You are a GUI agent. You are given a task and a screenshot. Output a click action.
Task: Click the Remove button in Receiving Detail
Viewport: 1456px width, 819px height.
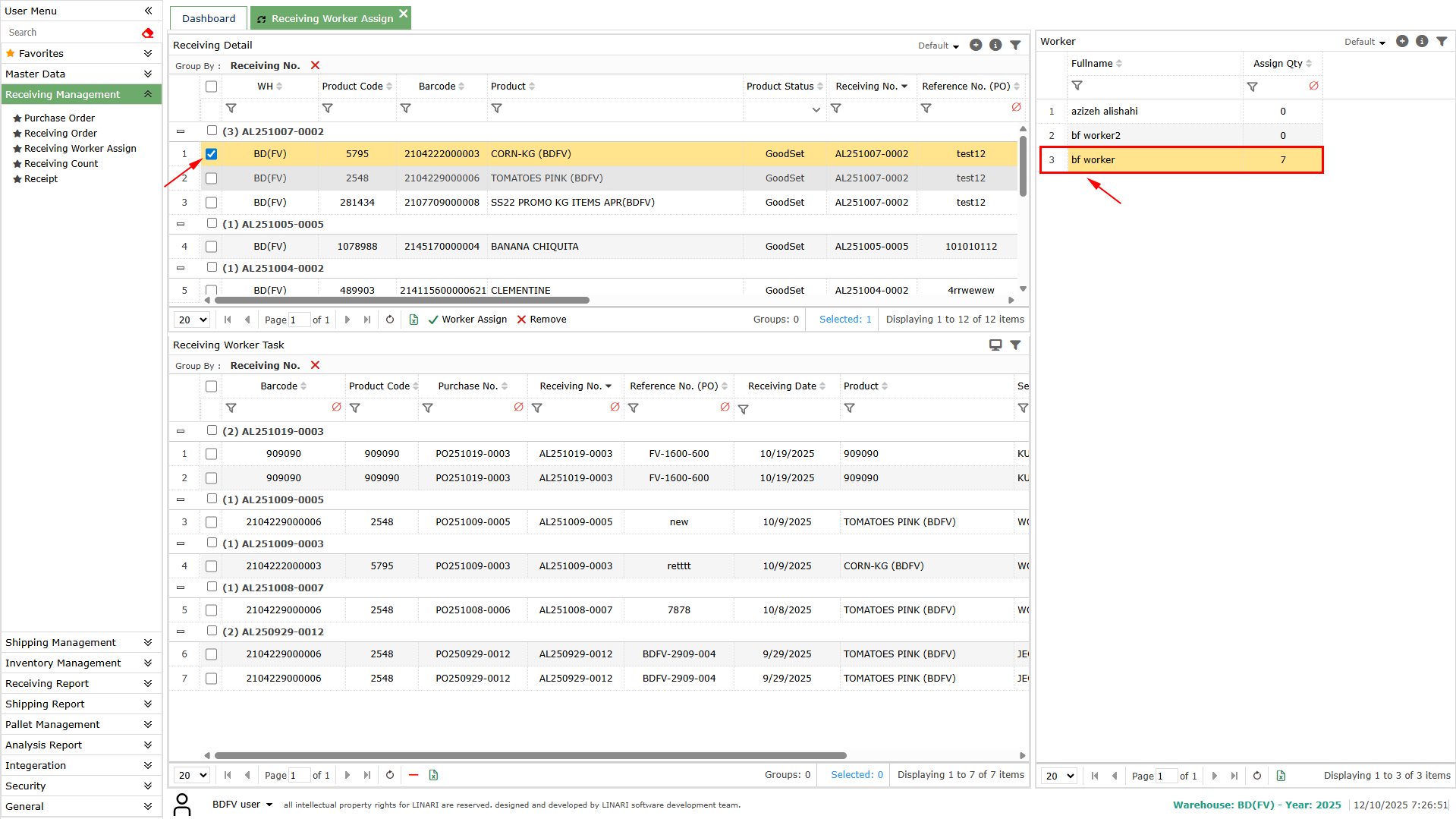542,320
